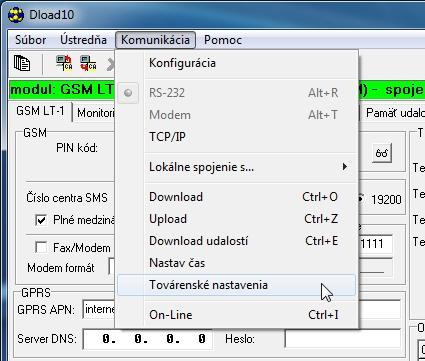Screen dimensions: 425x361
Task: Open the Súbor menu
Action: click(x=30, y=40)
